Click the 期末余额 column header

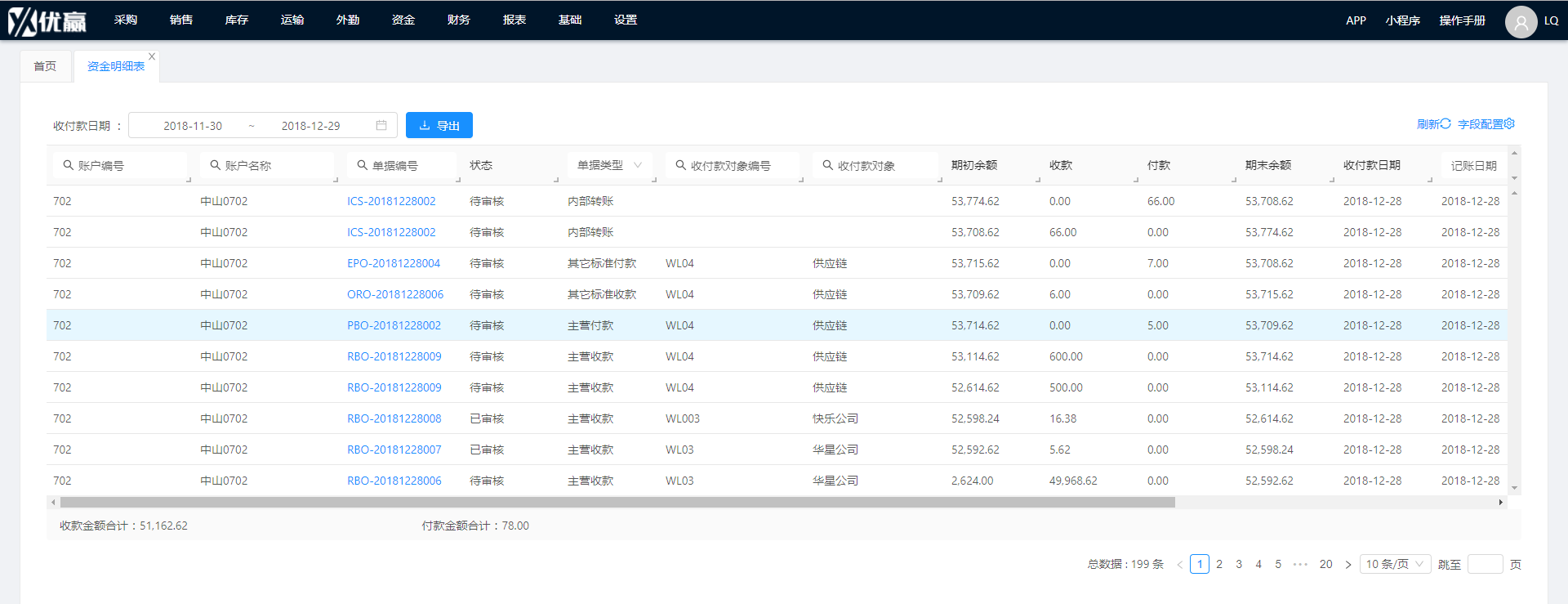pyautogui.click(x=1268, y=165)
